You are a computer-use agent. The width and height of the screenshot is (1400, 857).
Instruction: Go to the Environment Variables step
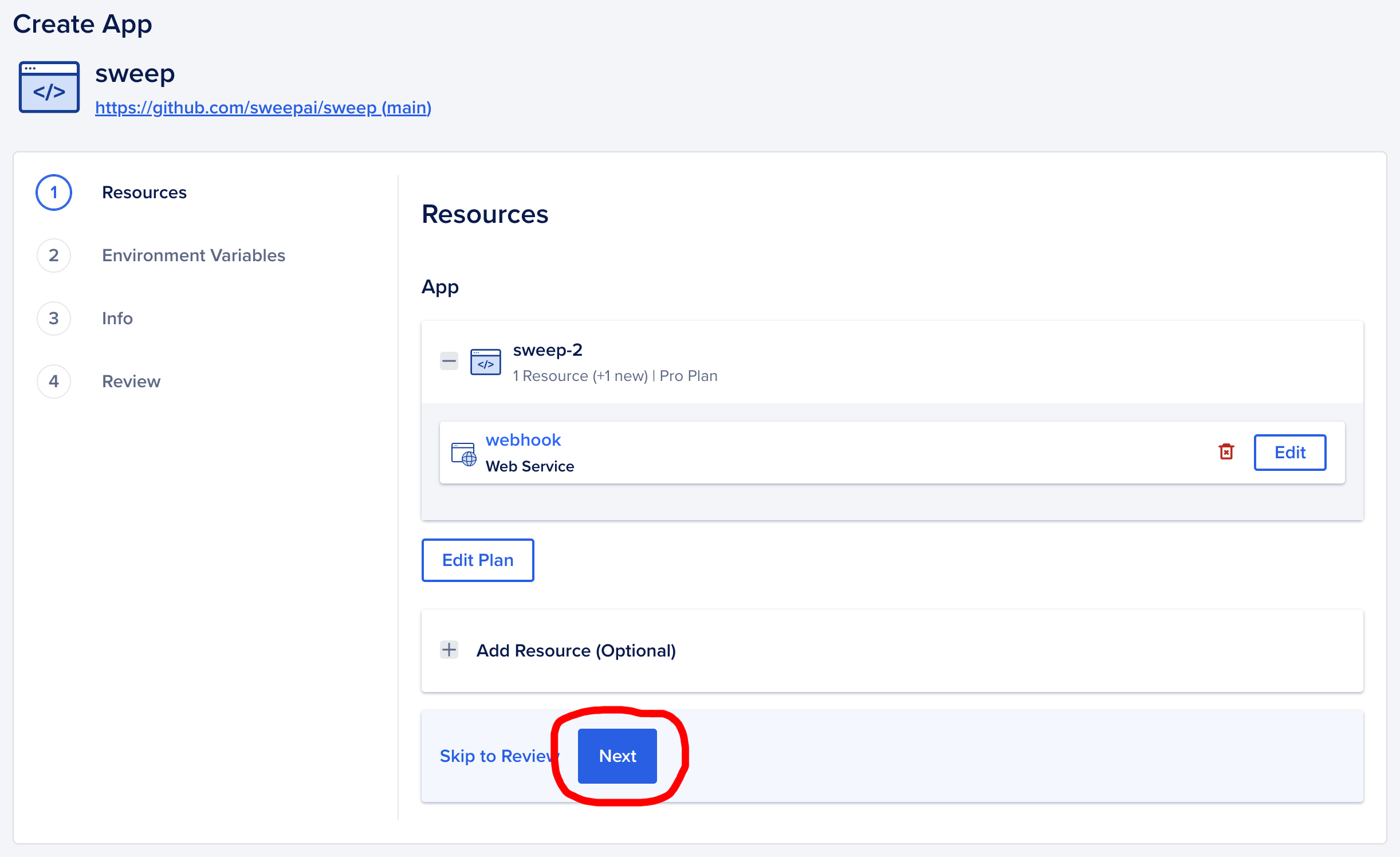[x=194, y=255]
